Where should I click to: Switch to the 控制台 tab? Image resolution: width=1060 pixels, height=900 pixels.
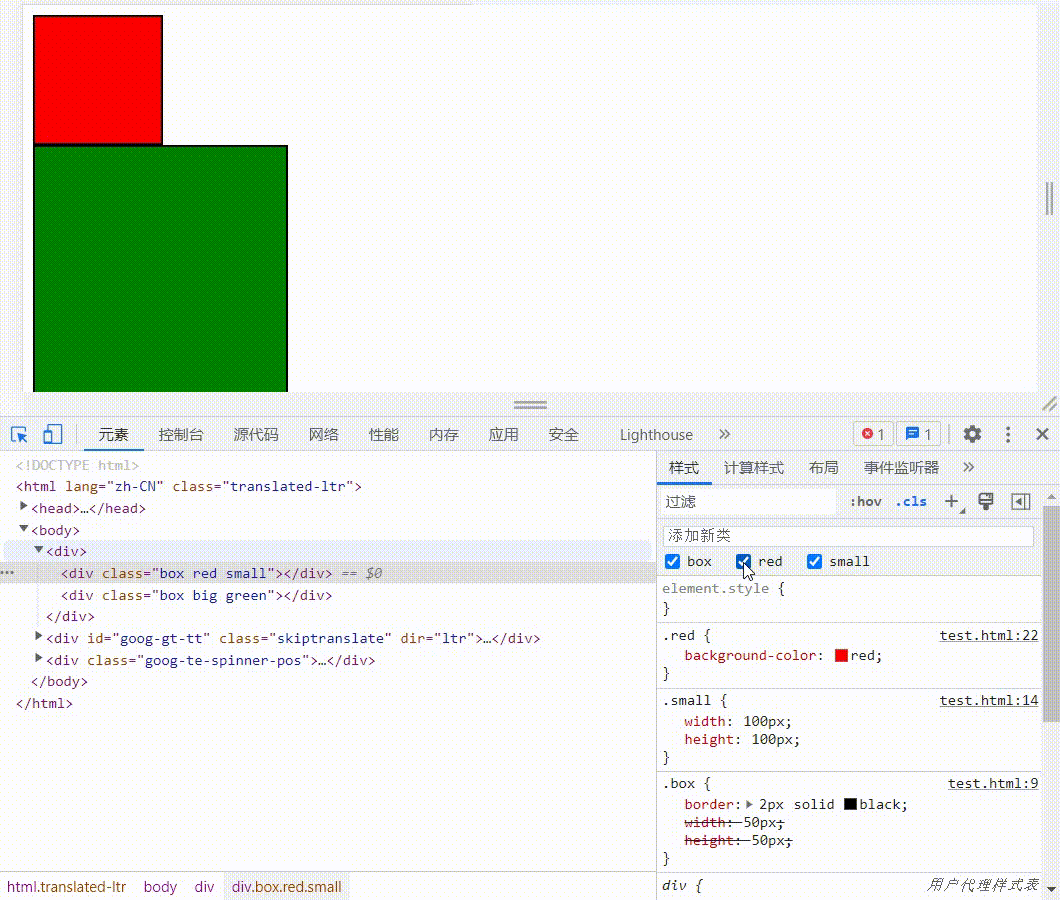click(181, 434)
